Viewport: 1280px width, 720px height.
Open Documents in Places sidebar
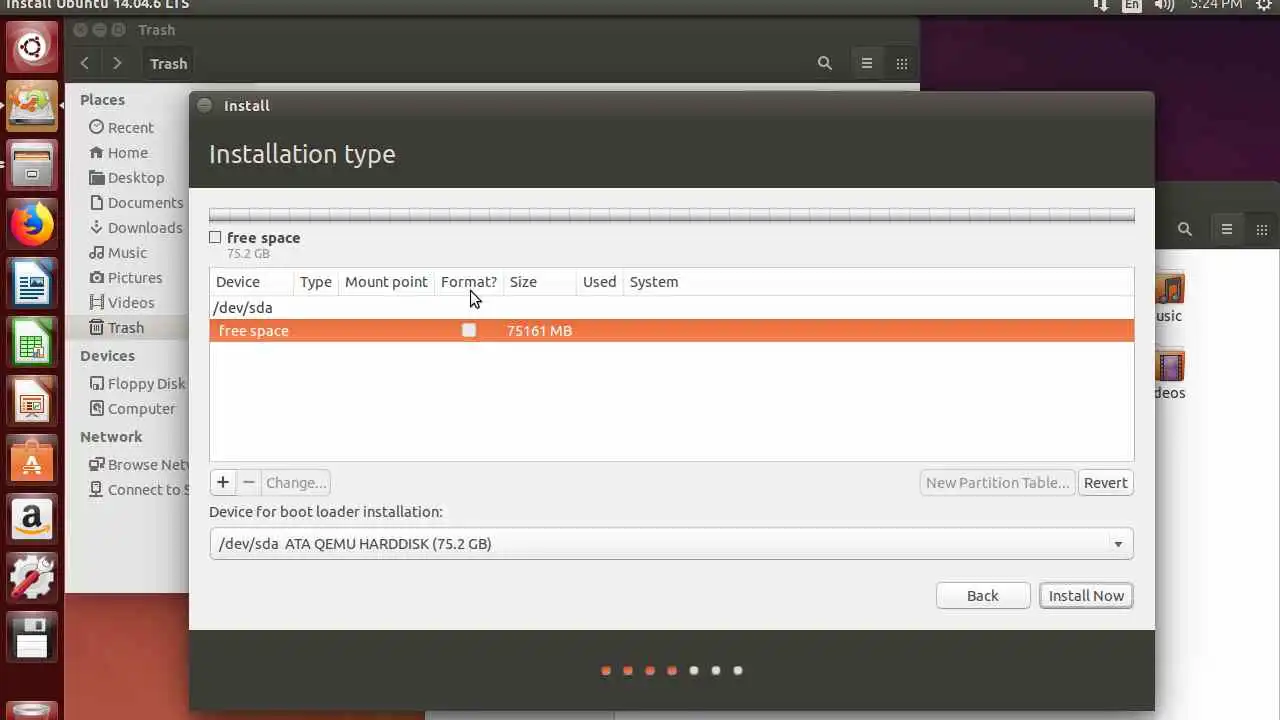pyautogui.click(x=135, y=202)
